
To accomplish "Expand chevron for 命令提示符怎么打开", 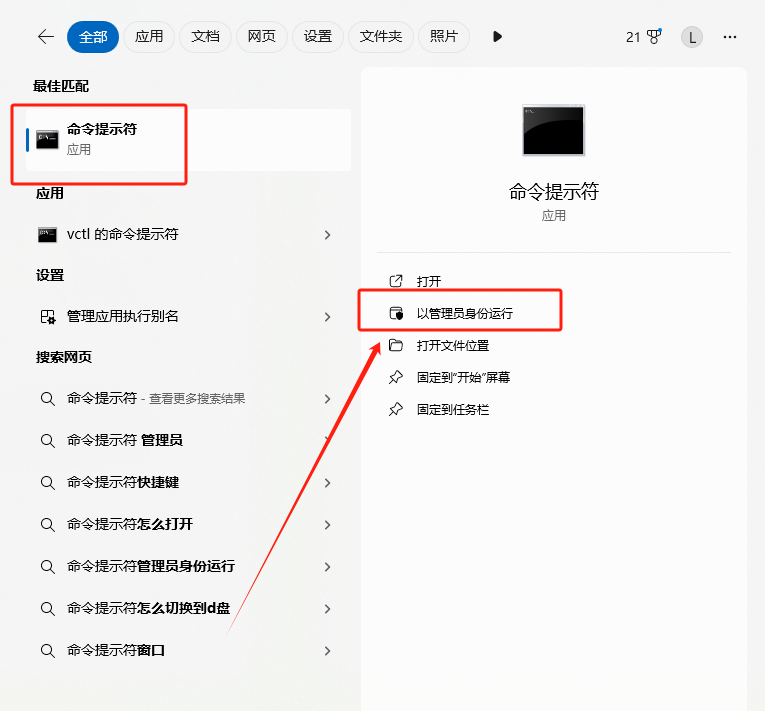I will point(327,525).
